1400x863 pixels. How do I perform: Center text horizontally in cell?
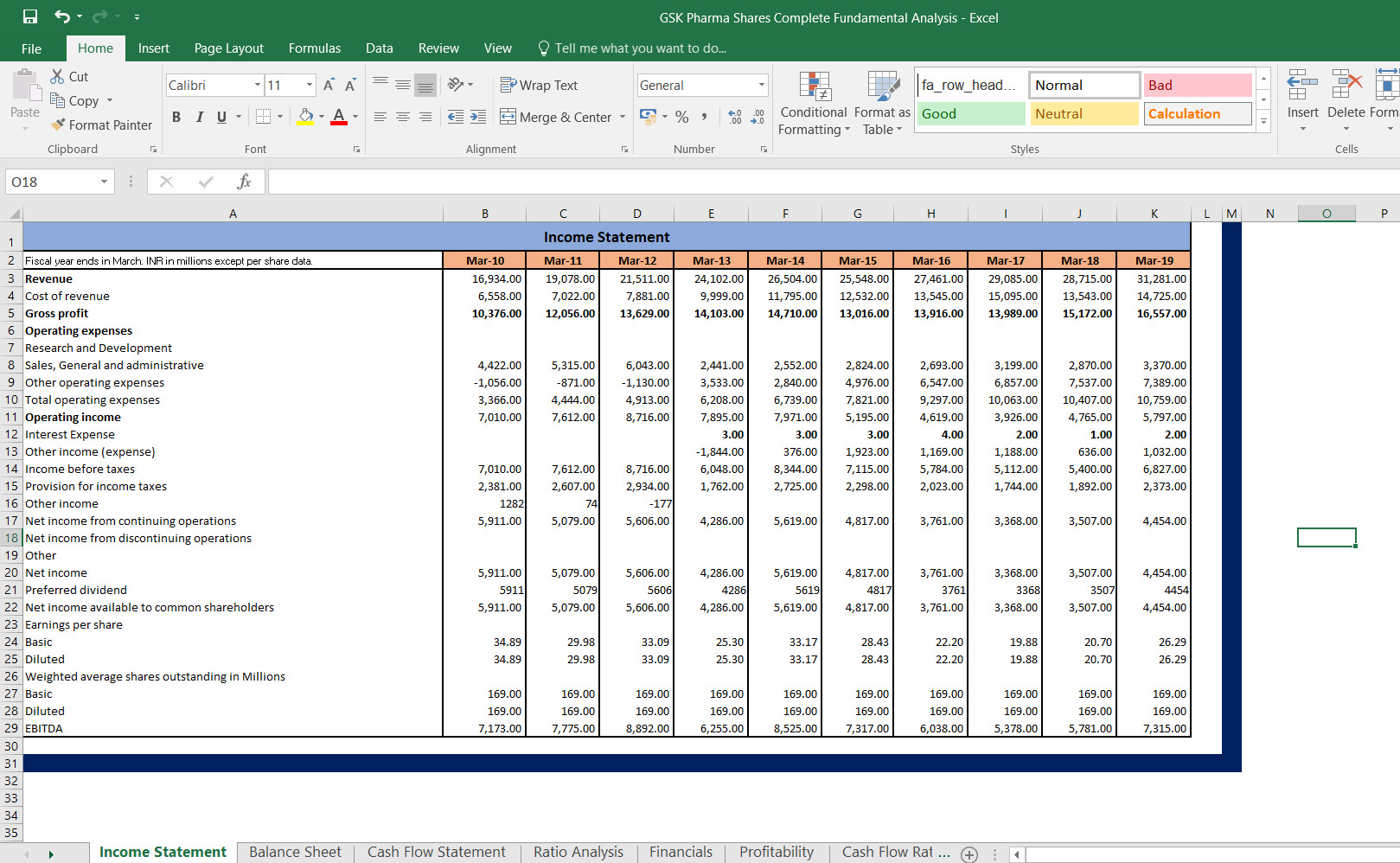point(403,117)
